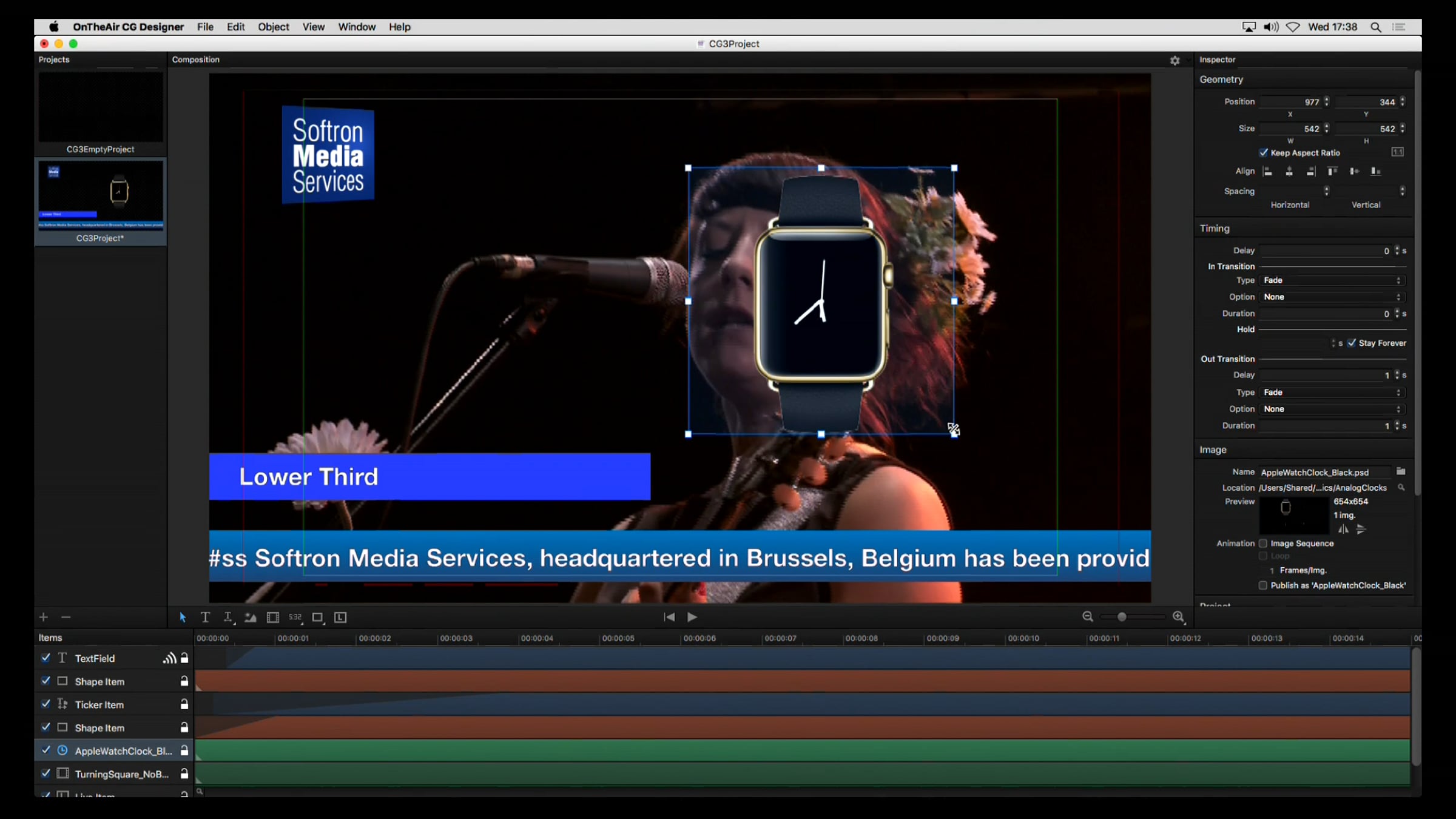Open the Edit menu
Image resolution: width=1456 pixels, height=819 pixels.
(x=235, y=27)
